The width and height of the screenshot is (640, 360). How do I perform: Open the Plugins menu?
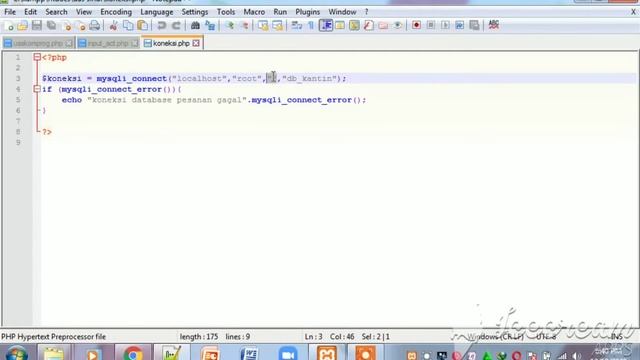(307, 12)
